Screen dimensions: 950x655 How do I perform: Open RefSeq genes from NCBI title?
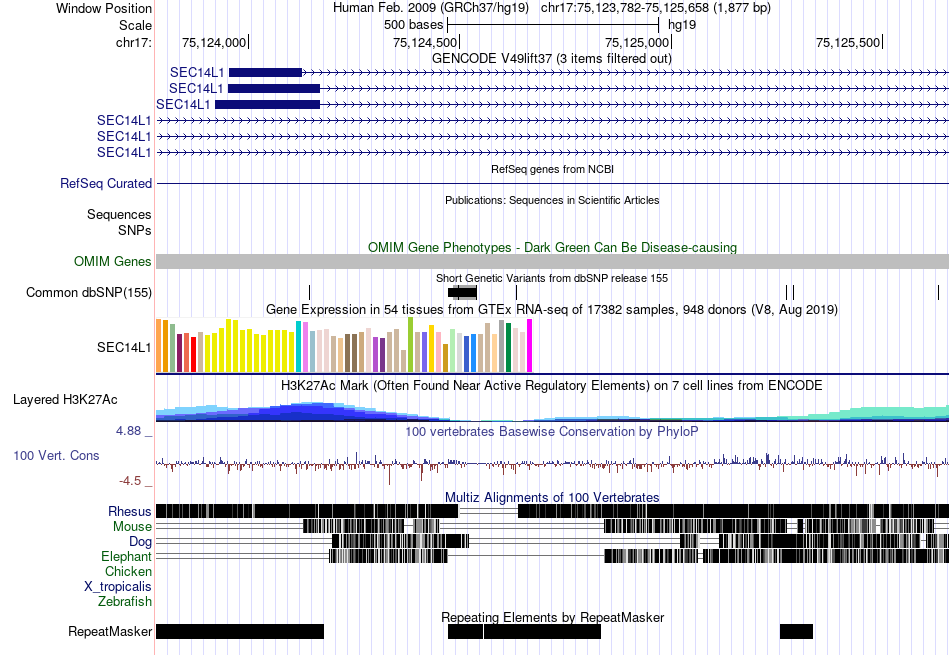pyautogui.click(x=552, y=169)
